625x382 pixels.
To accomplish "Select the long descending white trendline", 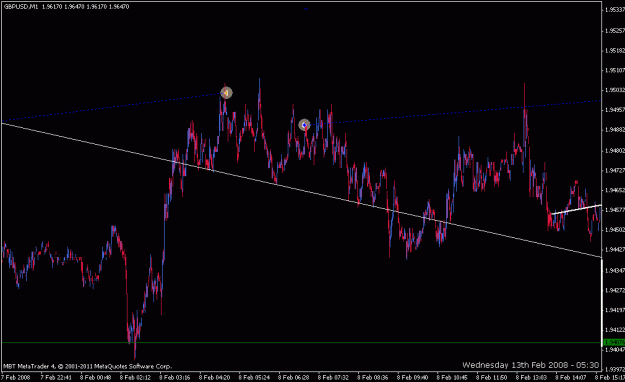I will point(301,190).
